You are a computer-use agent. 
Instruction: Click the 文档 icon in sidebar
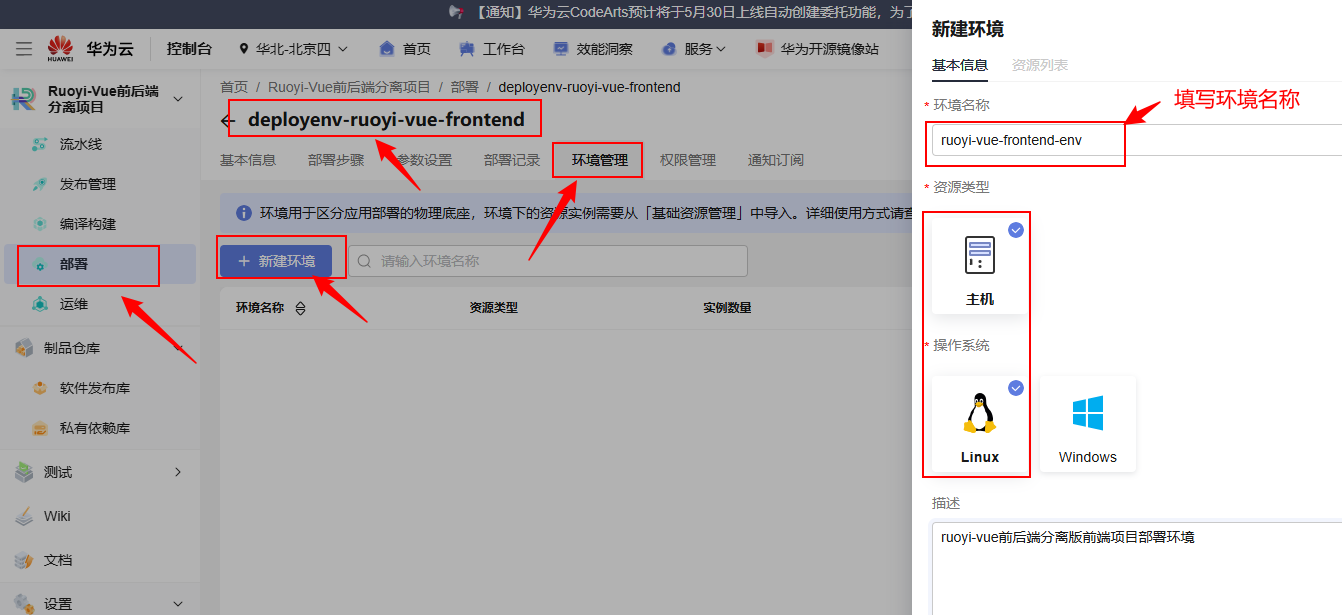pos(24,560)
